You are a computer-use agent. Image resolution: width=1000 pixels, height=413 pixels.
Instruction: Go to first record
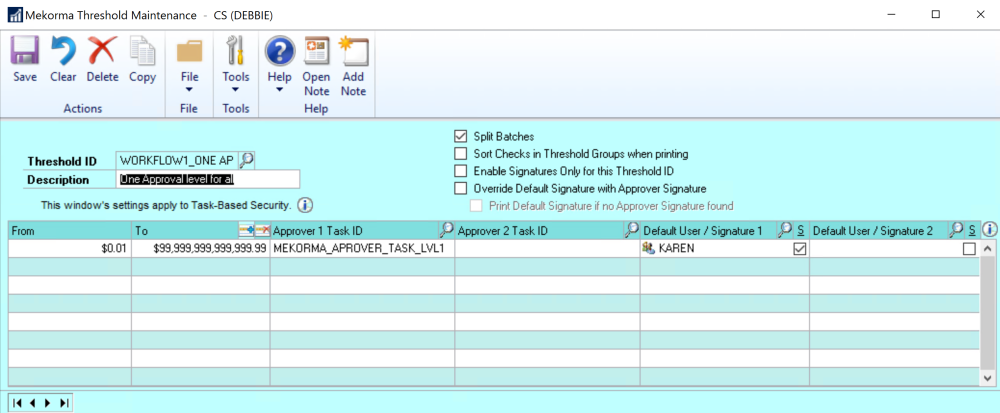17,403
